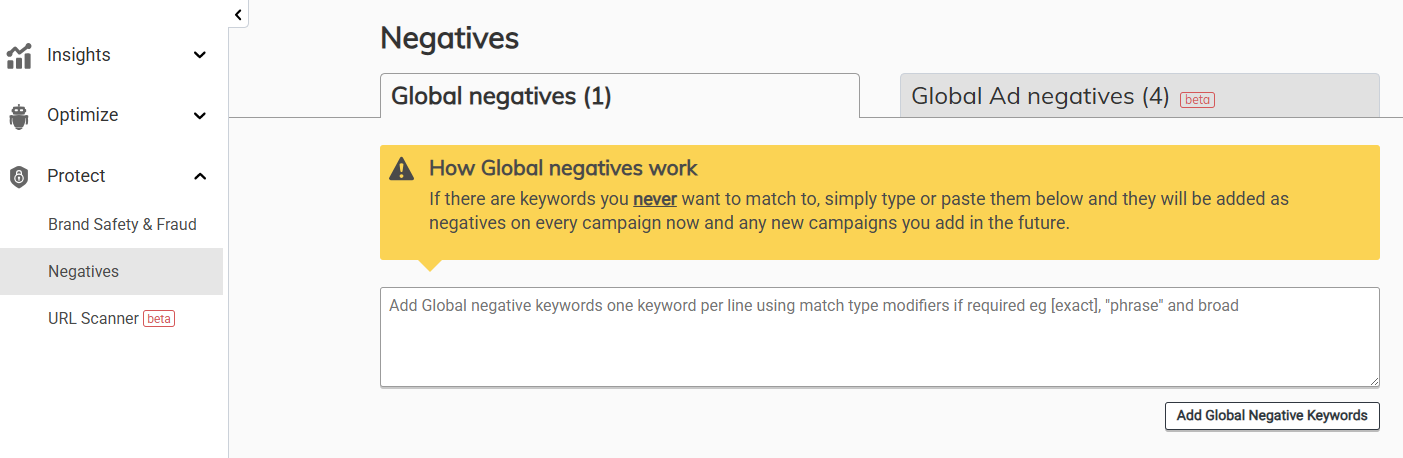
Task: Click the Protect shield icon
Action: click(x=19, y=177)
